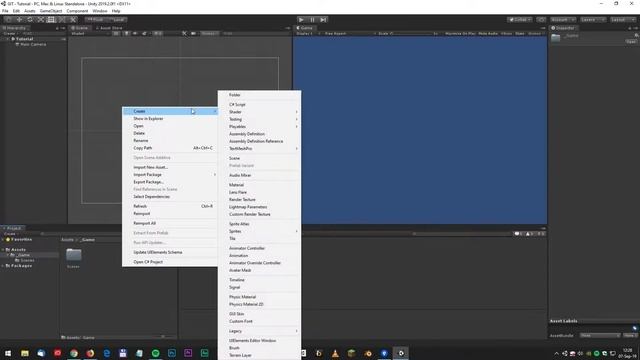Click Reimport All in the context menu
Screen dimensions: 640x360
point(170,223)
